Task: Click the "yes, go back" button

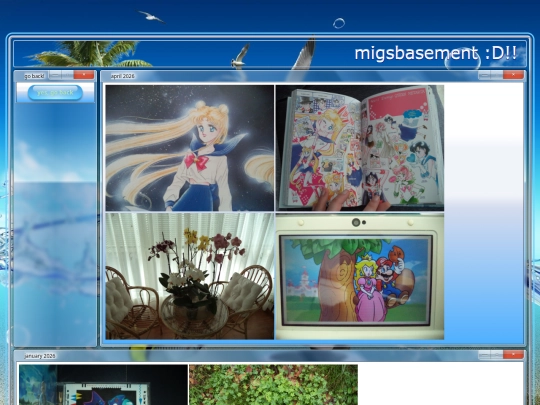Action: click(55, 93)
